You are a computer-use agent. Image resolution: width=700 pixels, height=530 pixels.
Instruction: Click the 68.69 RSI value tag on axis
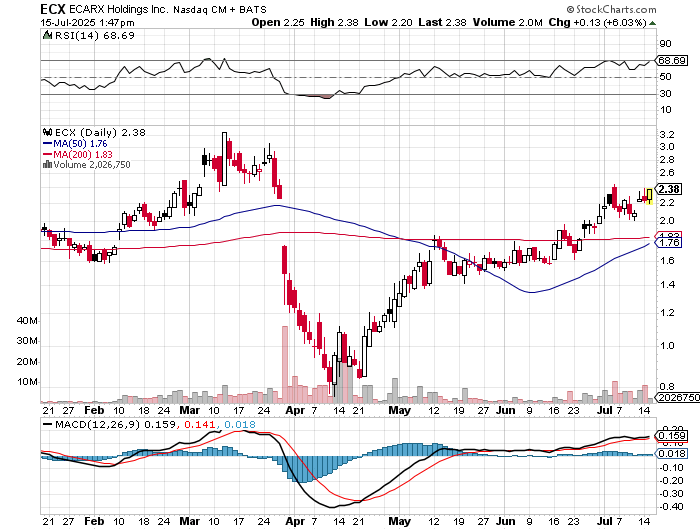[x=672, y=60]
